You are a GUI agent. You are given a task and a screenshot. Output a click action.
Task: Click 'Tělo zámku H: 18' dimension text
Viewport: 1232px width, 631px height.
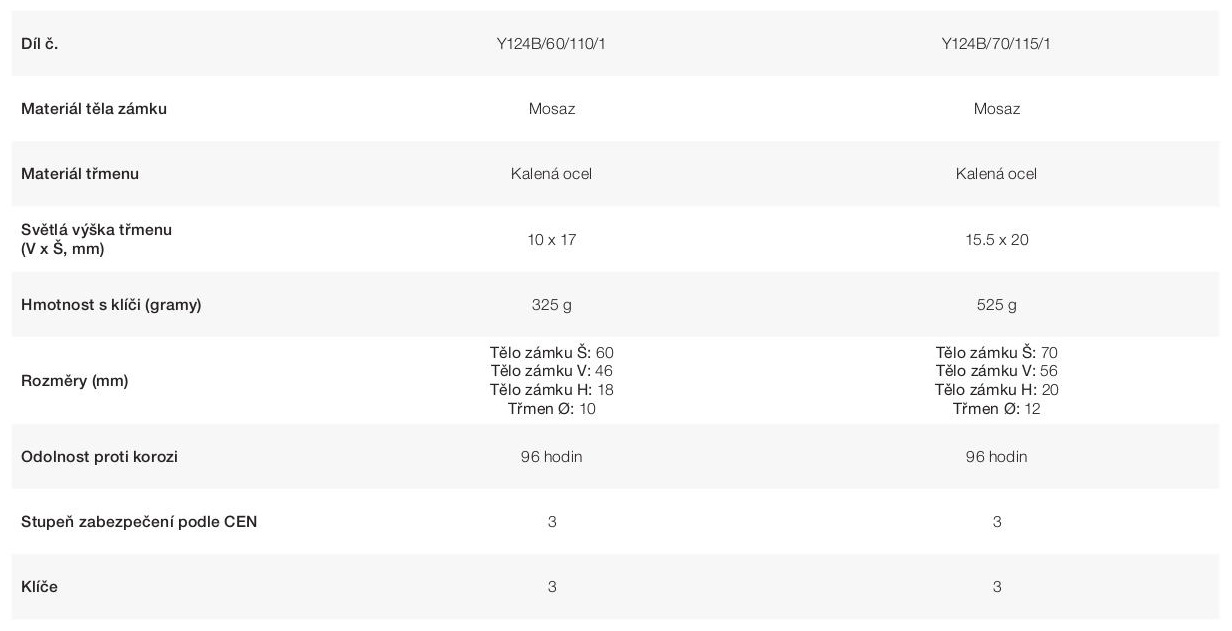pos(551,390)
